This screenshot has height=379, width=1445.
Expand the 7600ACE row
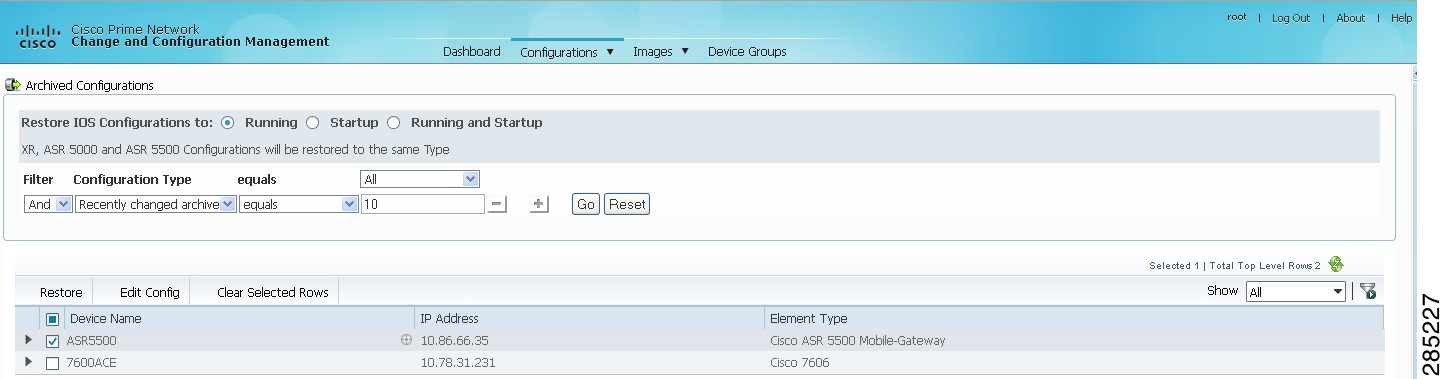(x=28, y=362)
